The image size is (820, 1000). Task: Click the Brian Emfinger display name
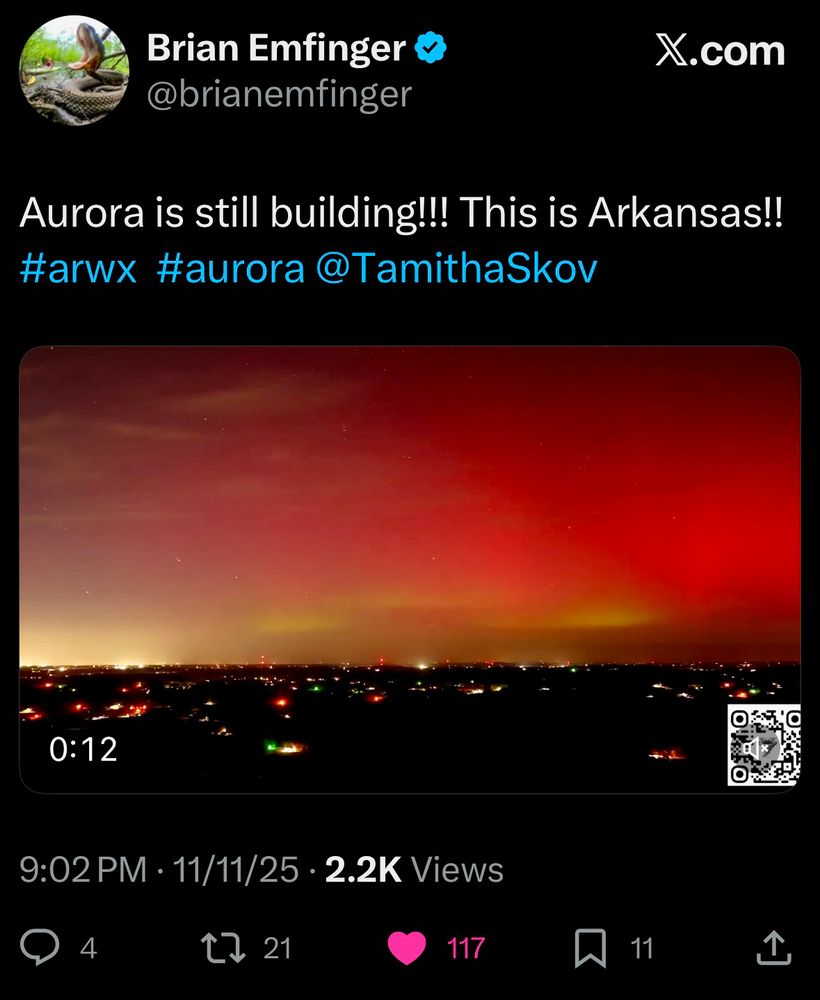(276, 48)
